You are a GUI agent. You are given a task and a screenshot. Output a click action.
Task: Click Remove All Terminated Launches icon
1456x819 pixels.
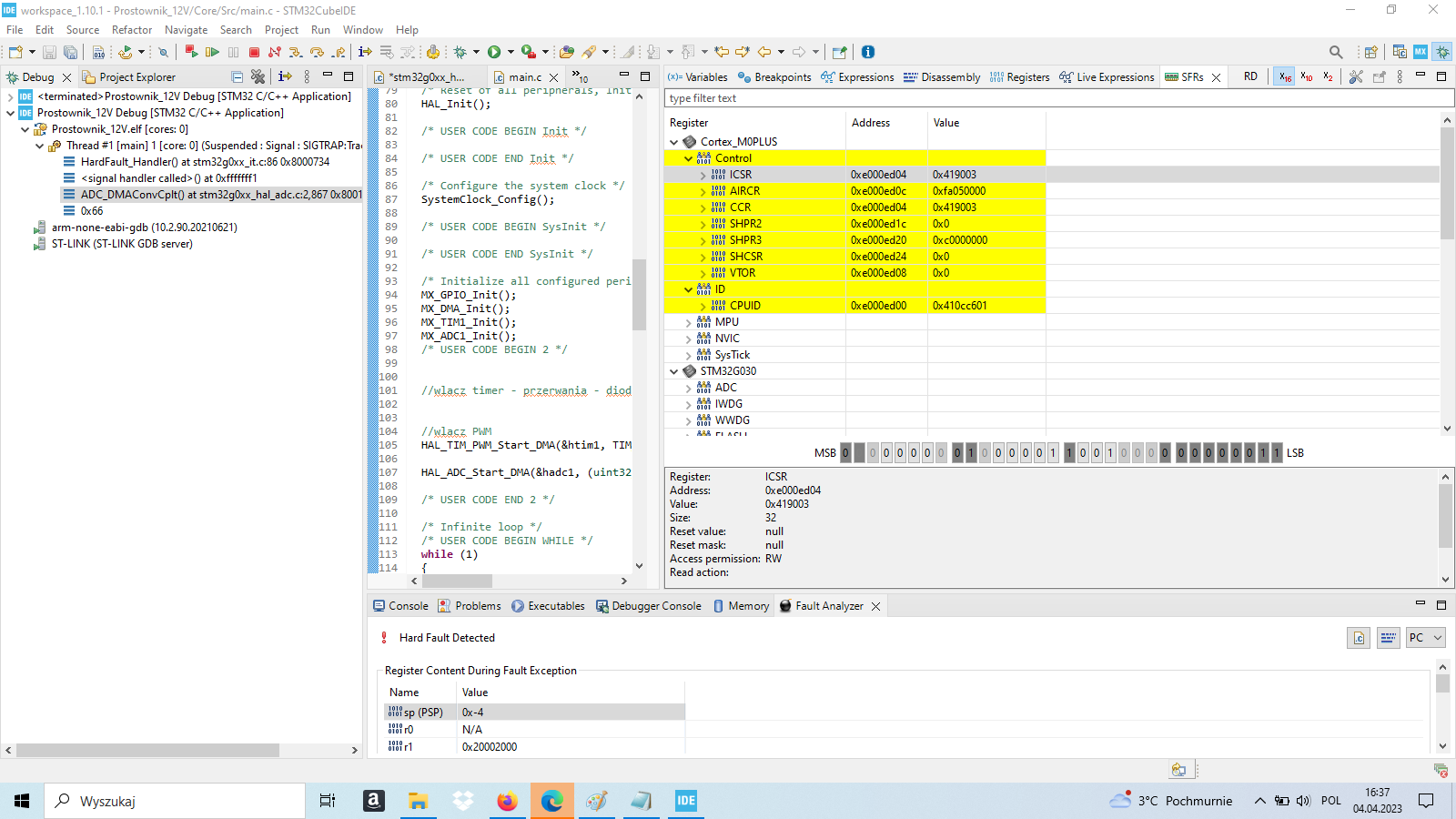pyautogui.click(x=258, y=76)
